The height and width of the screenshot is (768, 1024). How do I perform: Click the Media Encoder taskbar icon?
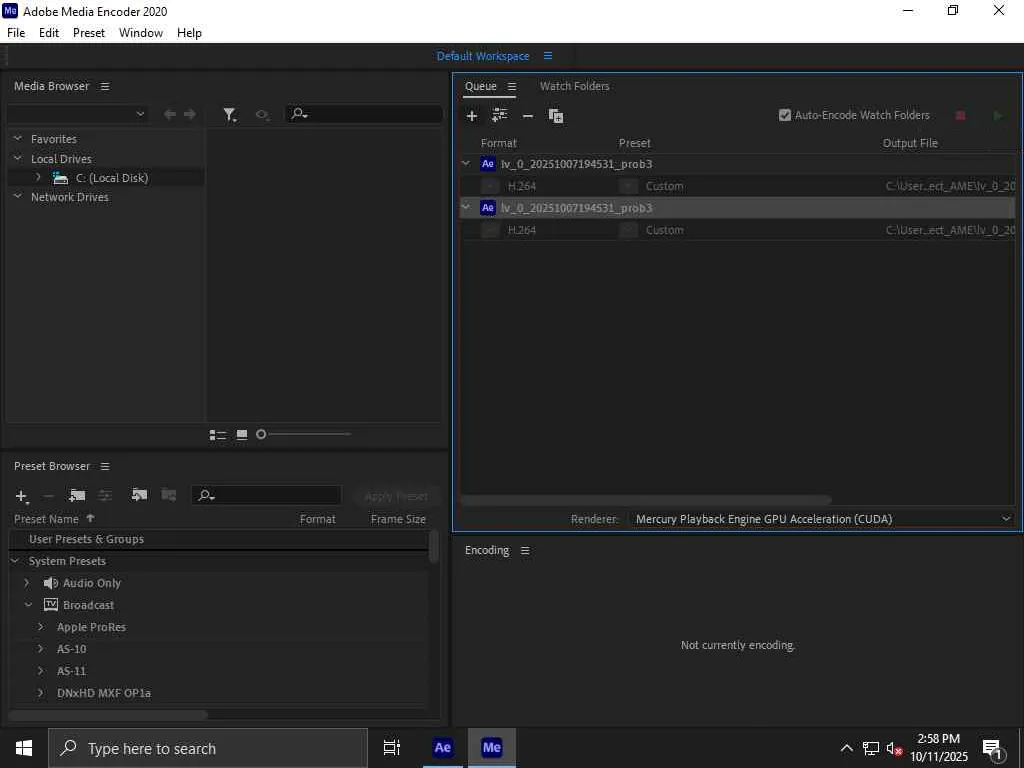click(x=491, y=748)
